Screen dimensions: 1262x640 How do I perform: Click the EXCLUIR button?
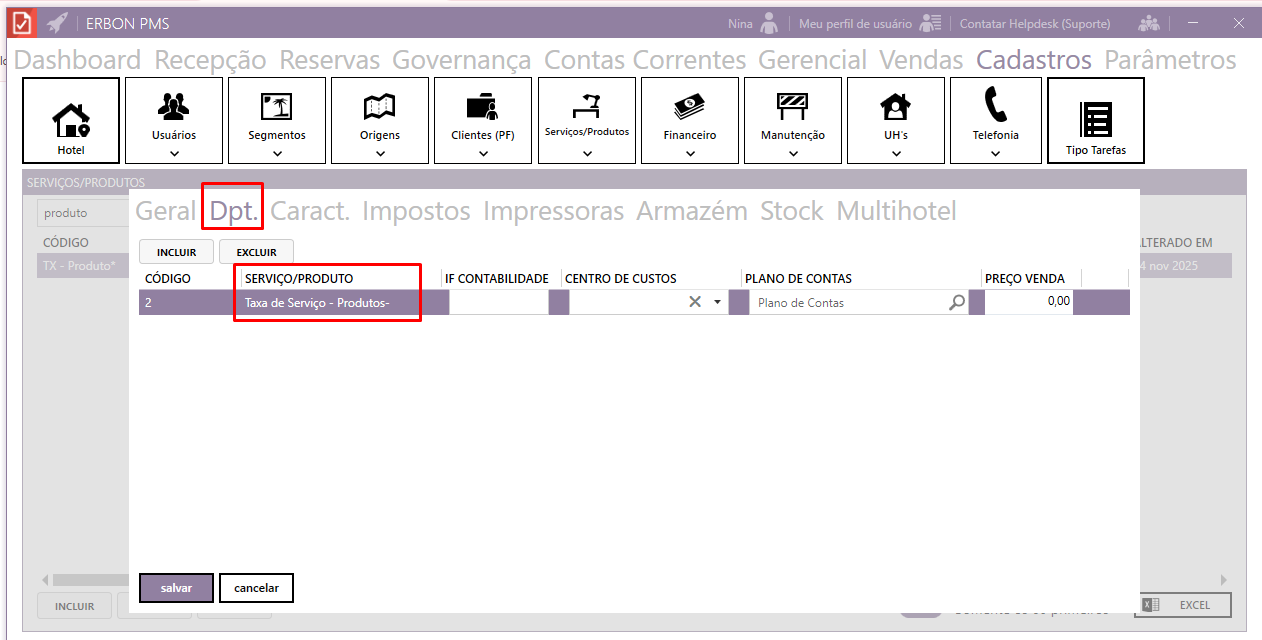point(256,252)
